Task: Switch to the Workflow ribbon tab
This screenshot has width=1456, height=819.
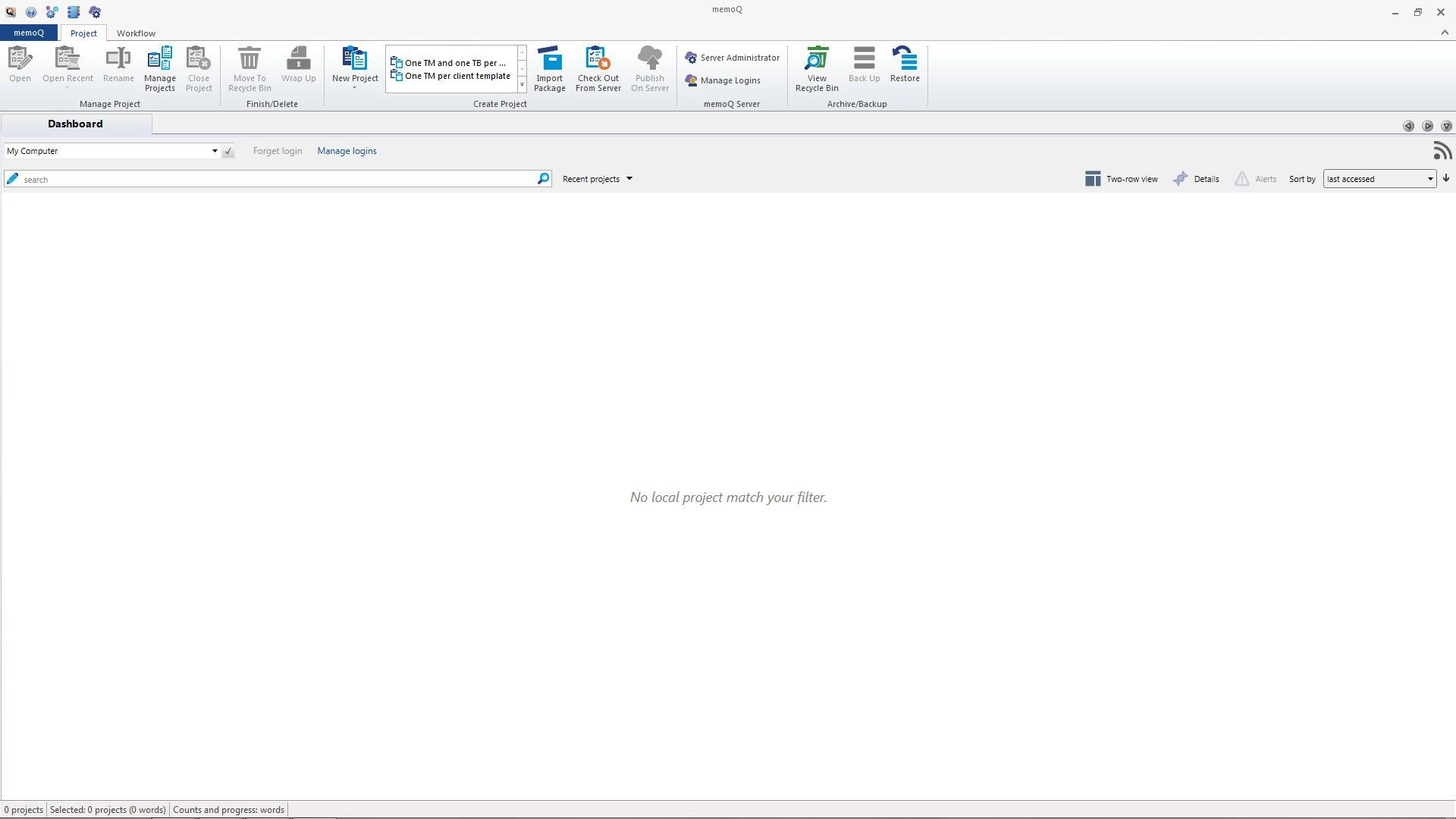Action: (x=136, y=33)
